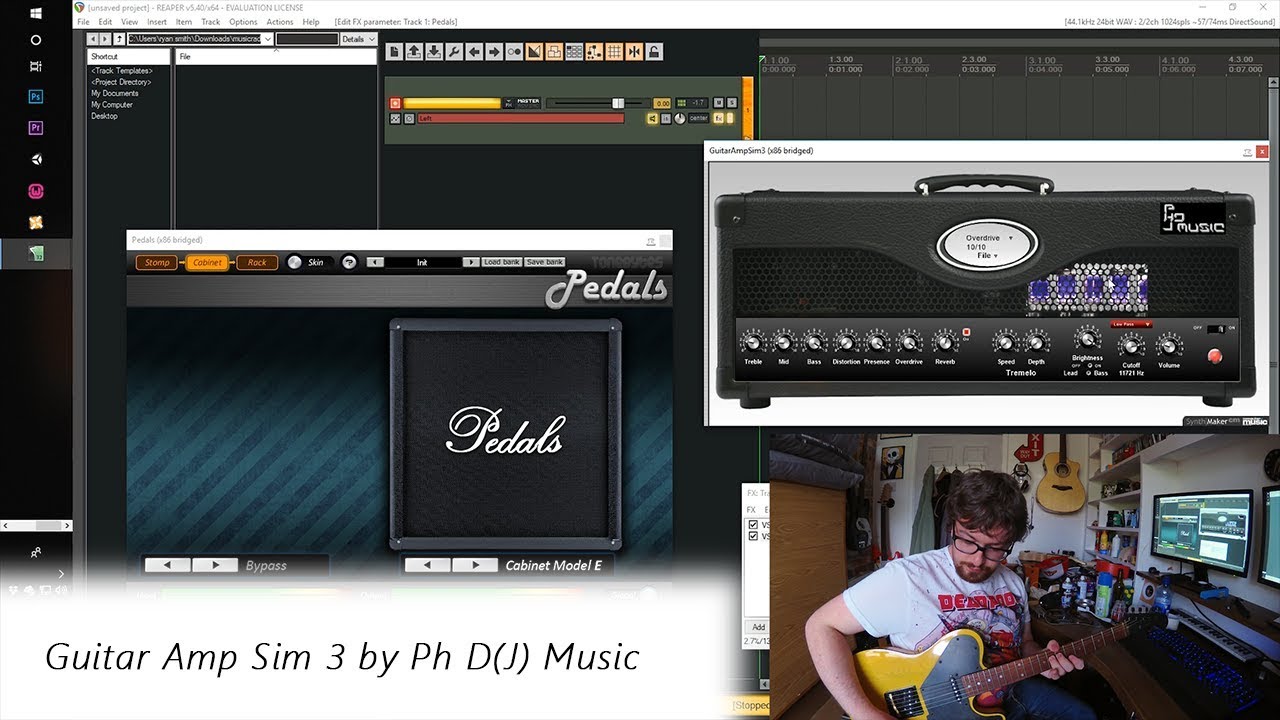The image size is (1280, 720).
Task: Open the path dropdown in media explorer
Action: (x=267, y=39)
